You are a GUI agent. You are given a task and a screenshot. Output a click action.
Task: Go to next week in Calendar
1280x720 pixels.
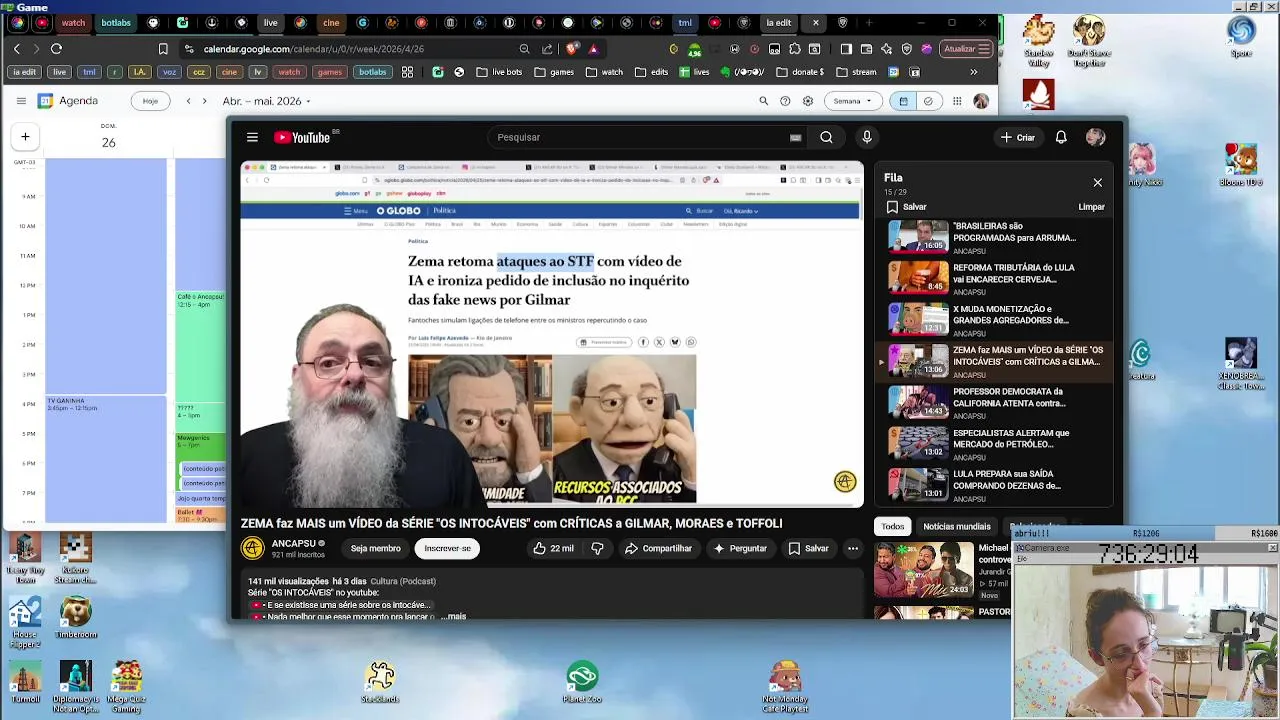pos(204,101)
